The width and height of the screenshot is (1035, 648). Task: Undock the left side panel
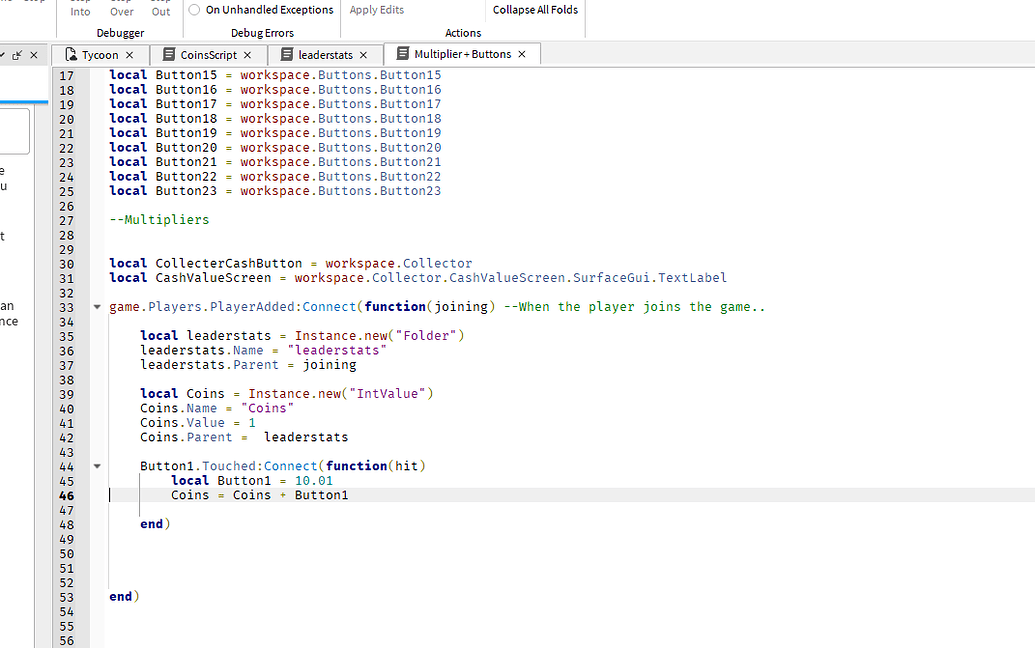click(x=17, y=55)
